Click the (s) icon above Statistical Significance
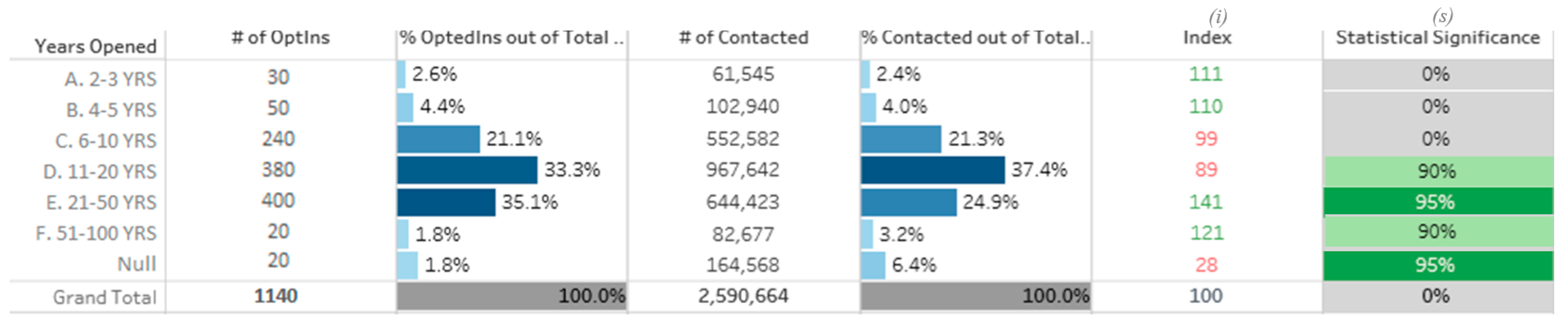This screenshot has height=329, width=1568. point(1443,16)
